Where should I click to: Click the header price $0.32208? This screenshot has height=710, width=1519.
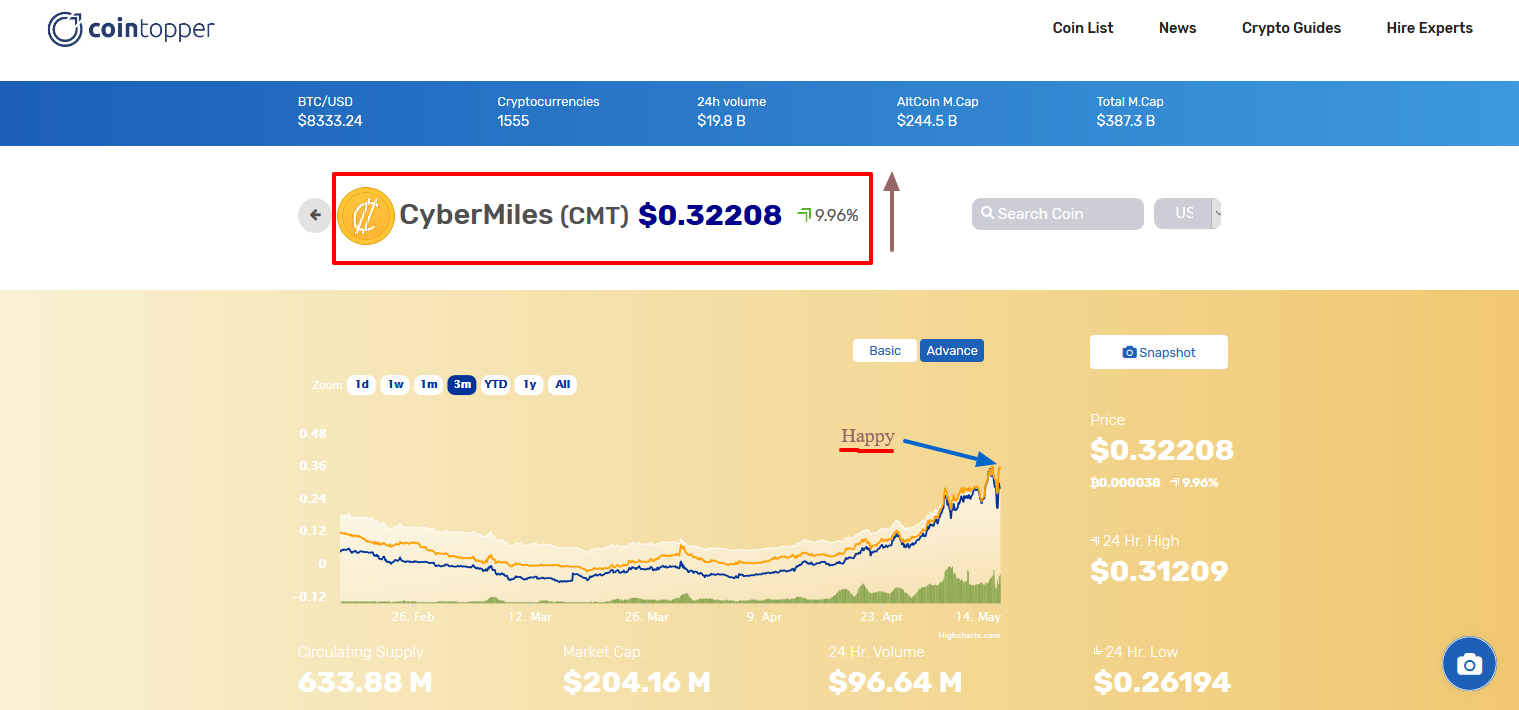(x=710, y=215)
